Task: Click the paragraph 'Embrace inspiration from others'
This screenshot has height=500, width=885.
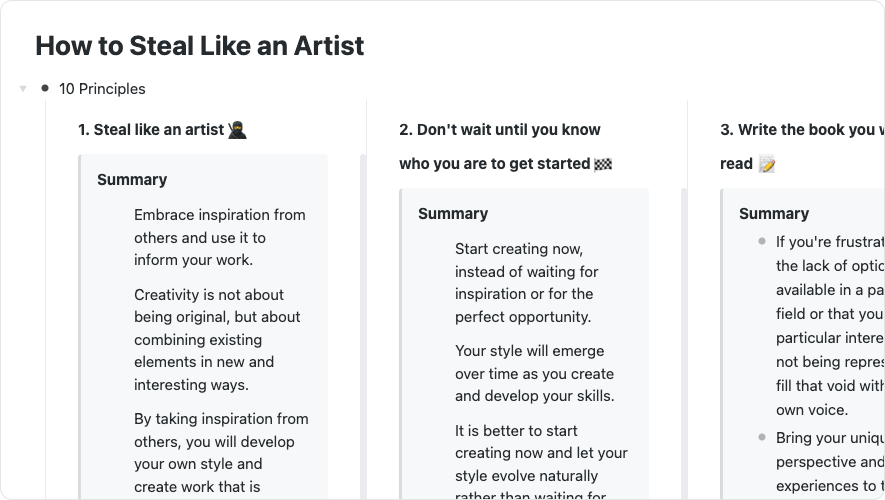Action: coord(219,237)
